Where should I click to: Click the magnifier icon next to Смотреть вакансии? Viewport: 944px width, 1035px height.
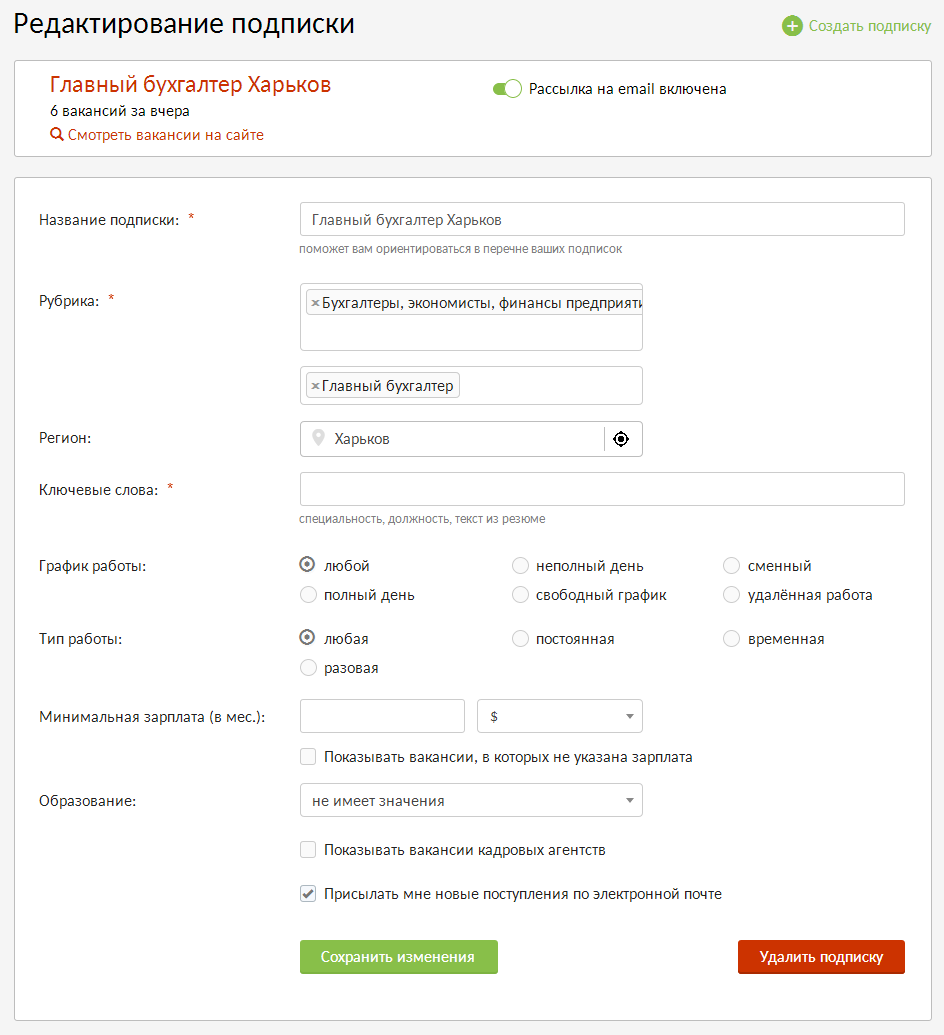57,135
